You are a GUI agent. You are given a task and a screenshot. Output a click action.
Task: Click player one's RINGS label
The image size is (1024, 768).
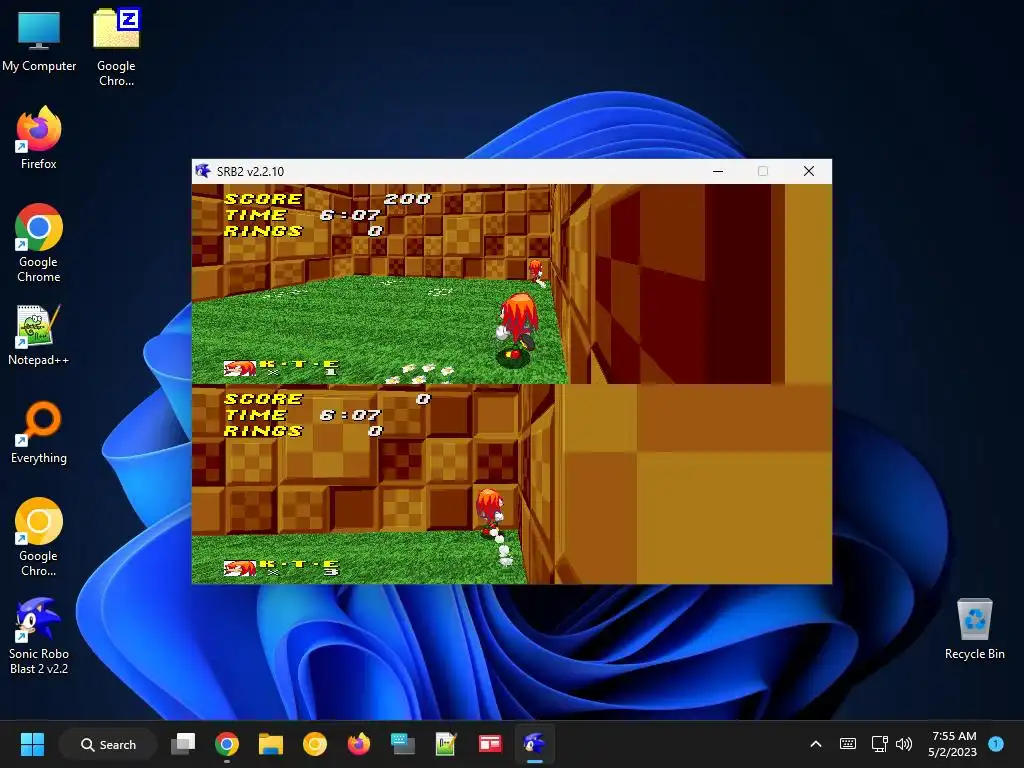point(263,231)
